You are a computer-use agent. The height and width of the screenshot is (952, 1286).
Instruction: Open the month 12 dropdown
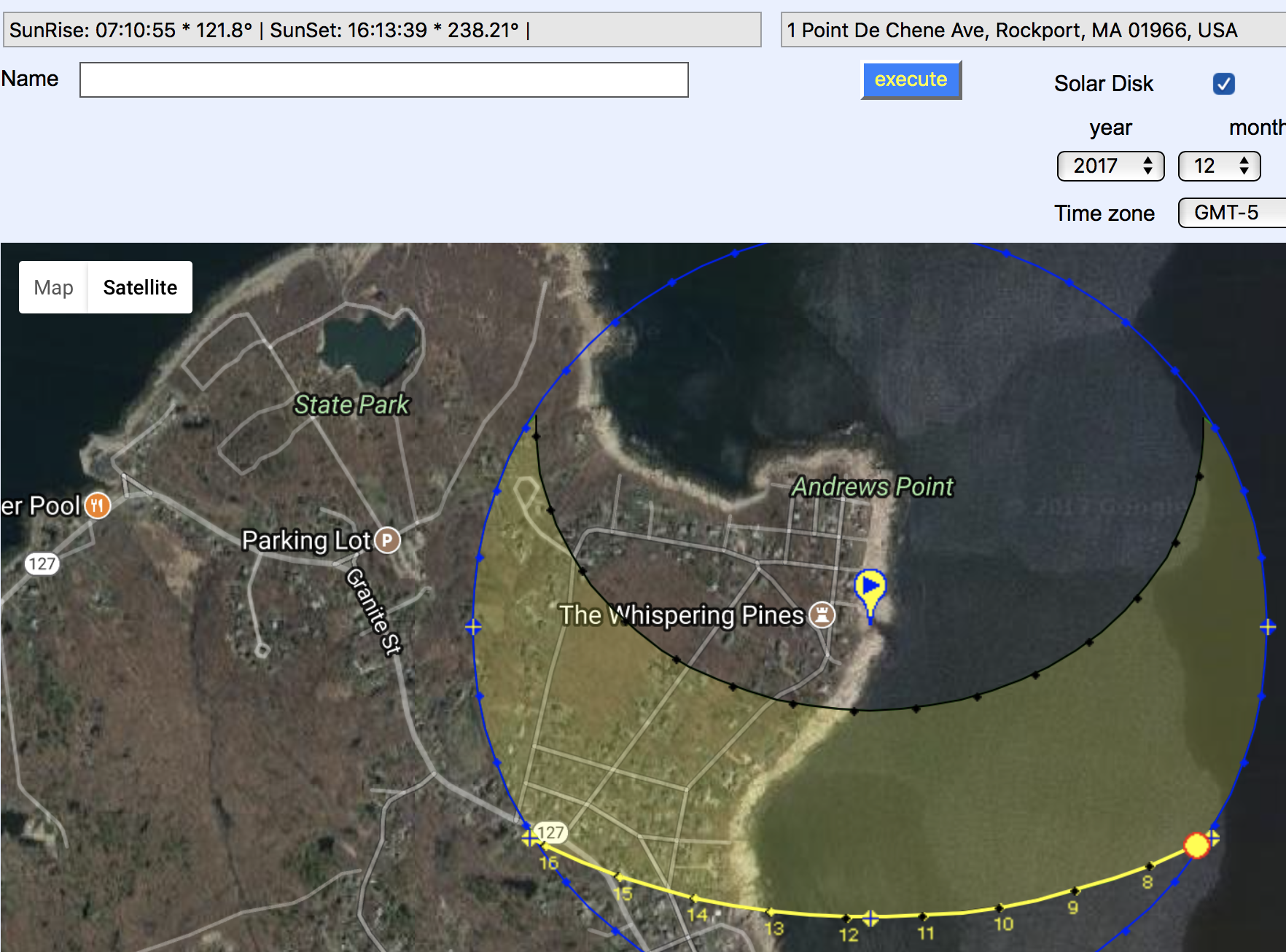(1219, 166)
